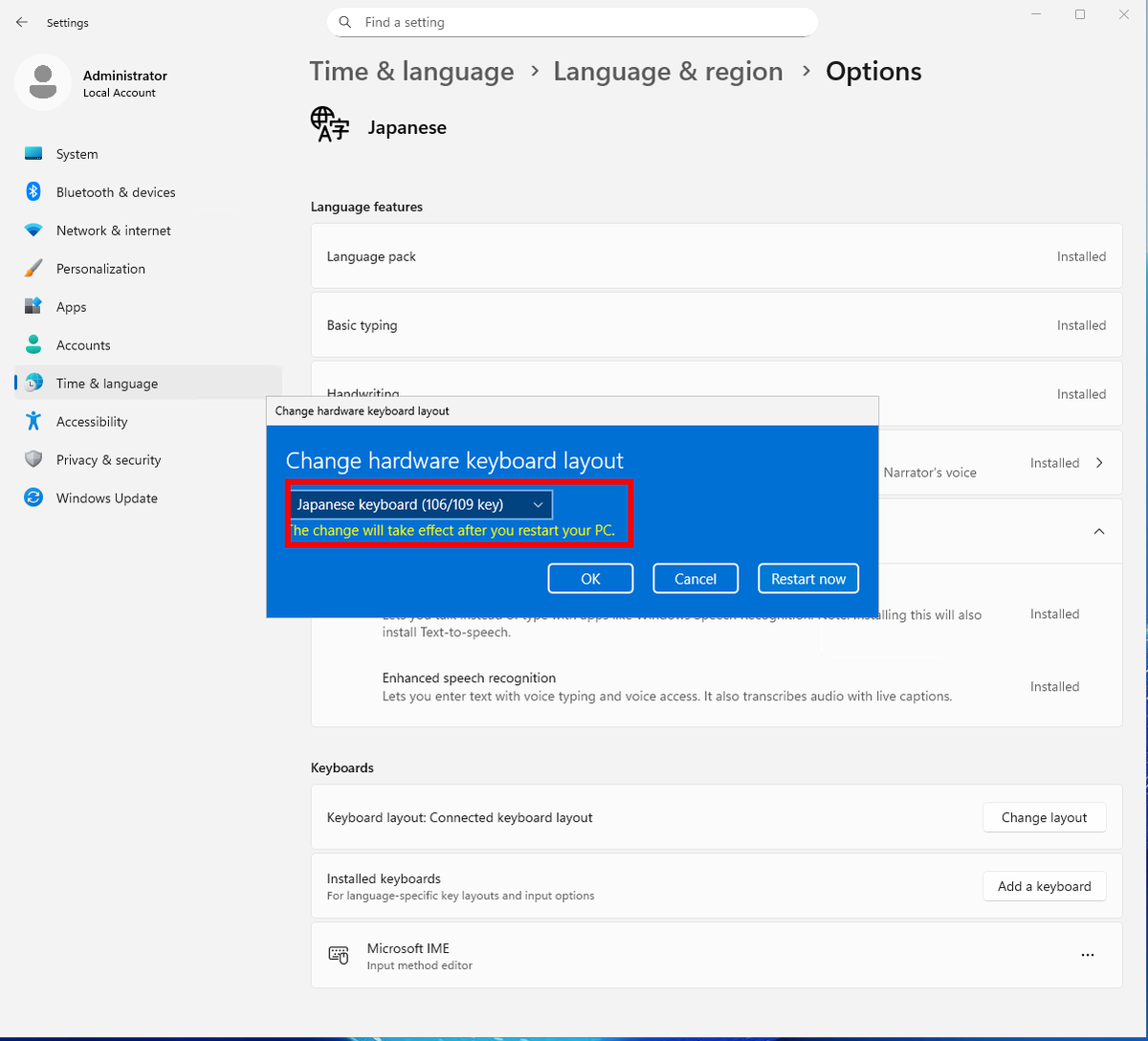Cancel the hardware keyboard layout dialog
Screen dimensions: 1148x1041
click(x=695, y=578)
